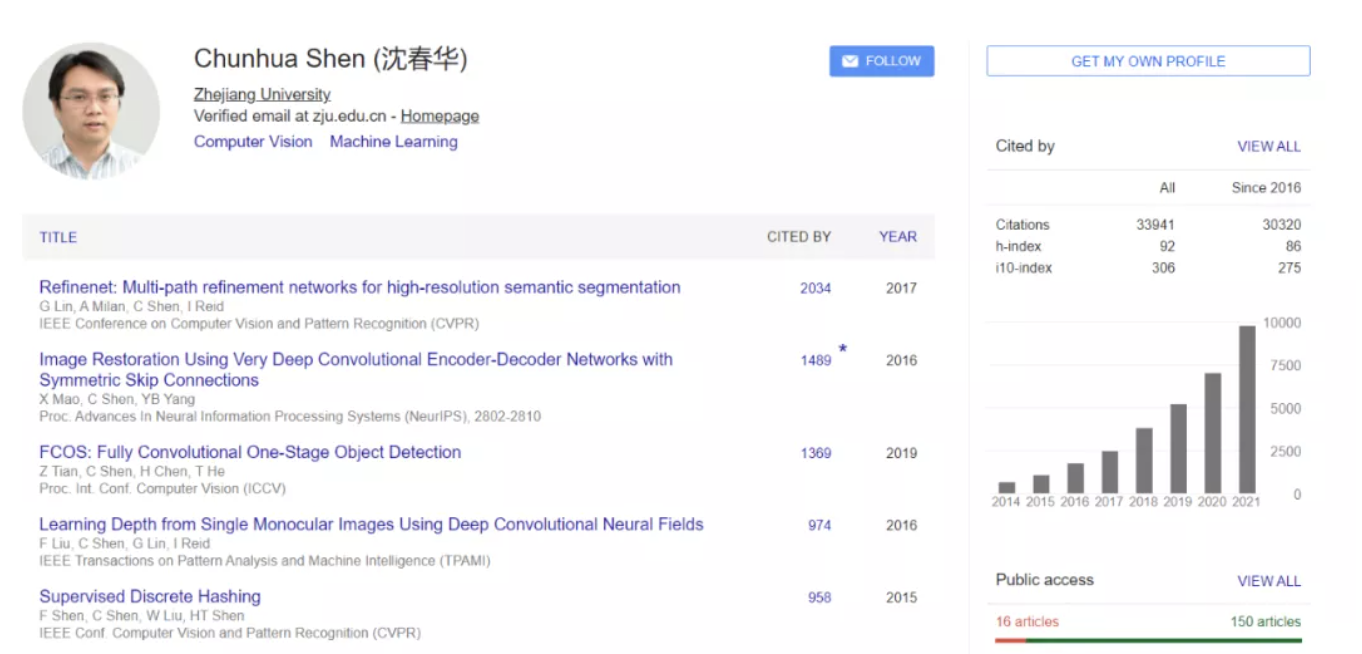
Task: Open the Refinenet multi-path refinement paper
Action: coord(359,287)
